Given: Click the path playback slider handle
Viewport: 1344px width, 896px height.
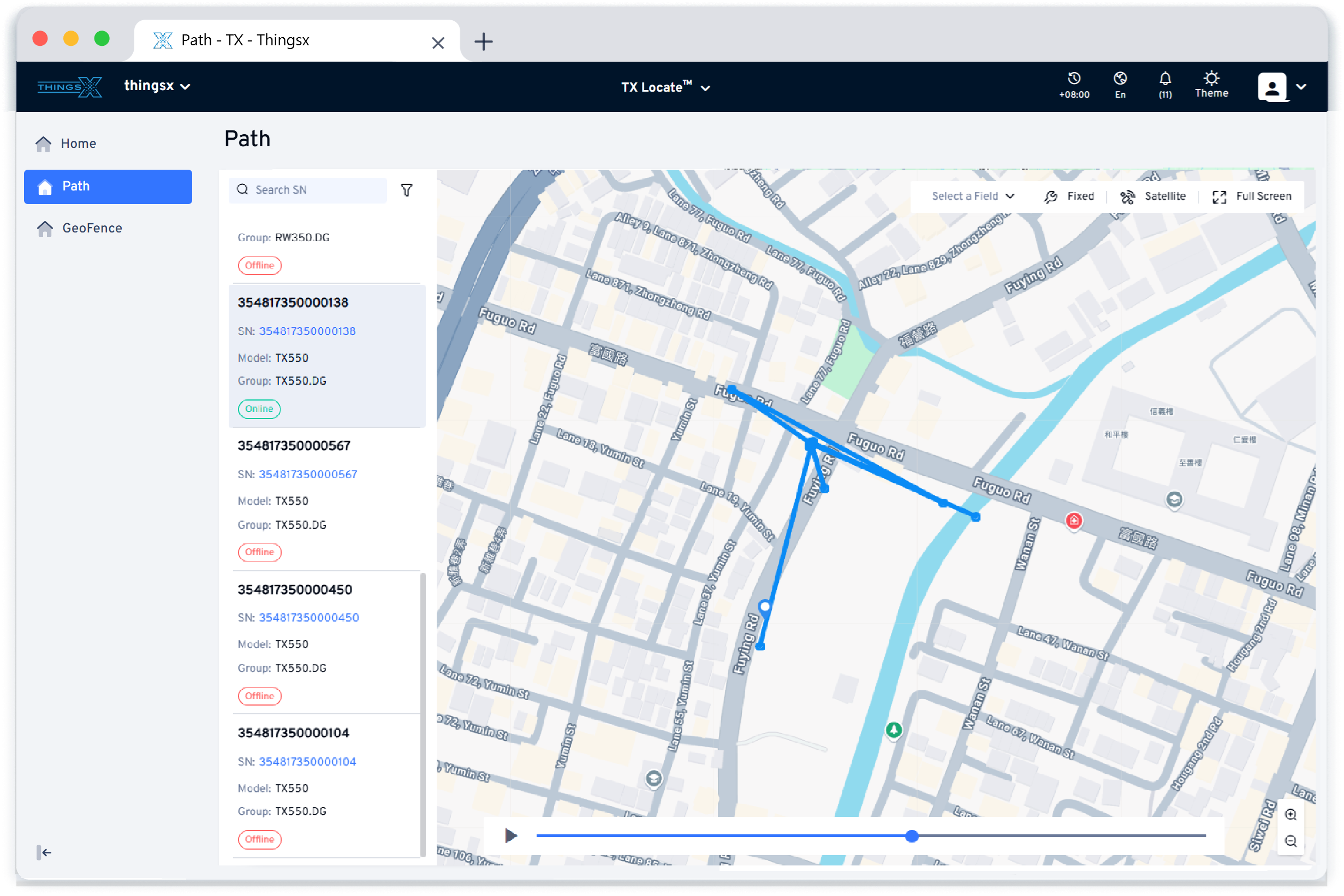Looking at the screenshot, I should [911, 835].
